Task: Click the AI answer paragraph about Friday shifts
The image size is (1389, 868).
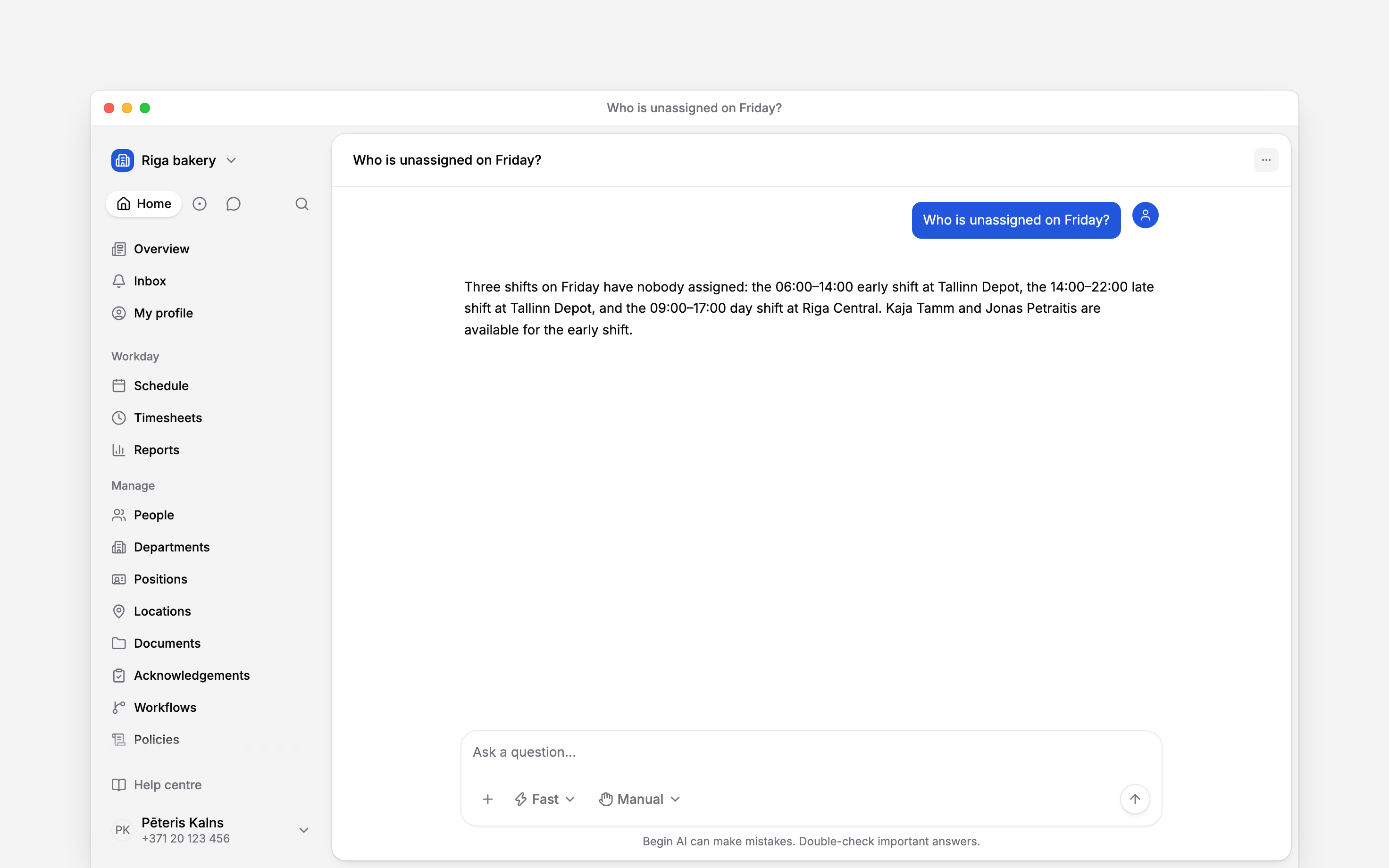Action: point(809,308)
